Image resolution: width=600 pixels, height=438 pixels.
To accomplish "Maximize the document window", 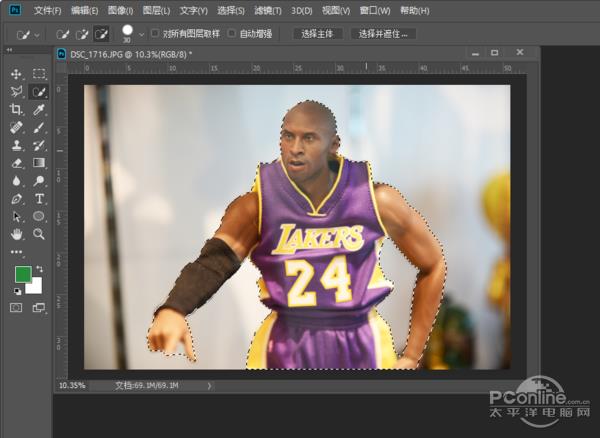I will click(494, 52).
